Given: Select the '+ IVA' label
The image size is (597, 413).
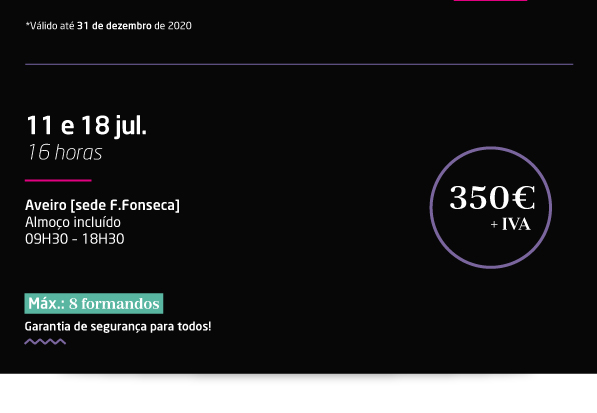Looking at the screenshot, I should coord(511,224).
